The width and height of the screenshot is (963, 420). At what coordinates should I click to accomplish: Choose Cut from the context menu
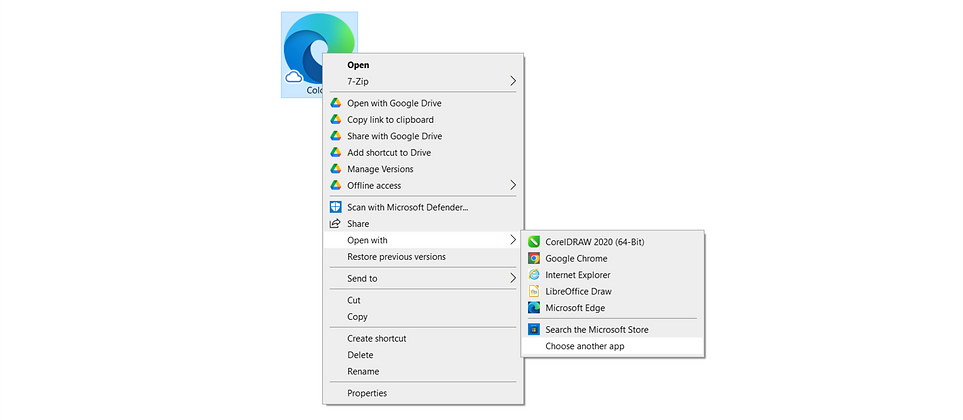tap(423, 300)
